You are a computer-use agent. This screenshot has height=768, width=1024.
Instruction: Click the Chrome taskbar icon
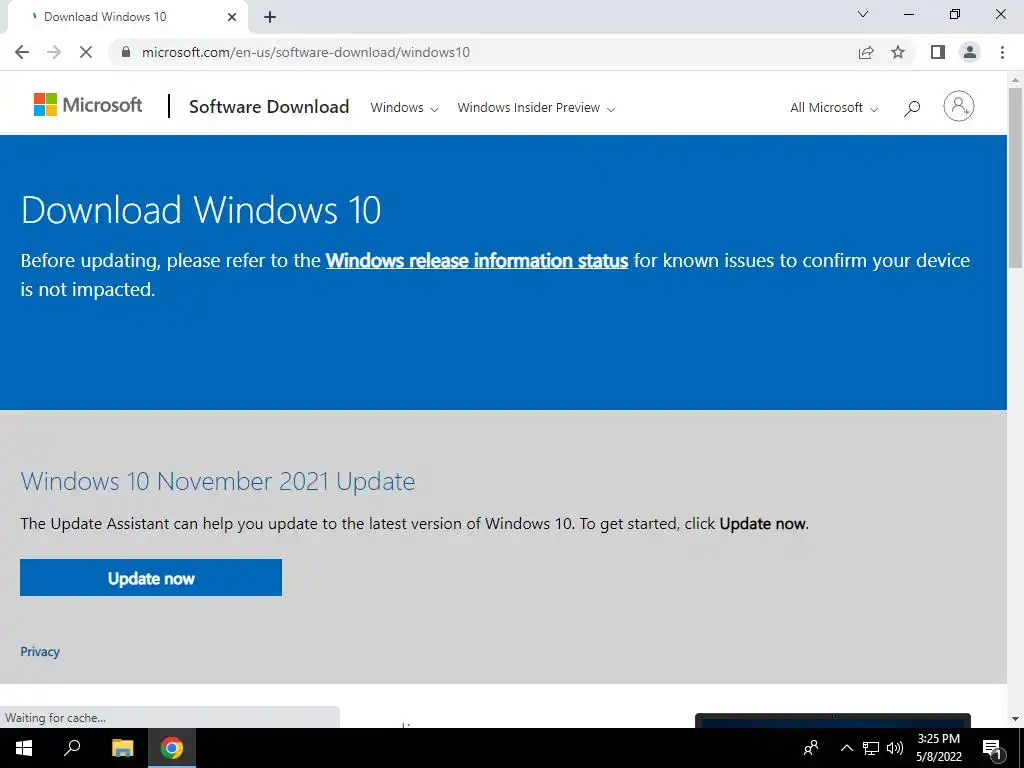click(x=172, y=748)
